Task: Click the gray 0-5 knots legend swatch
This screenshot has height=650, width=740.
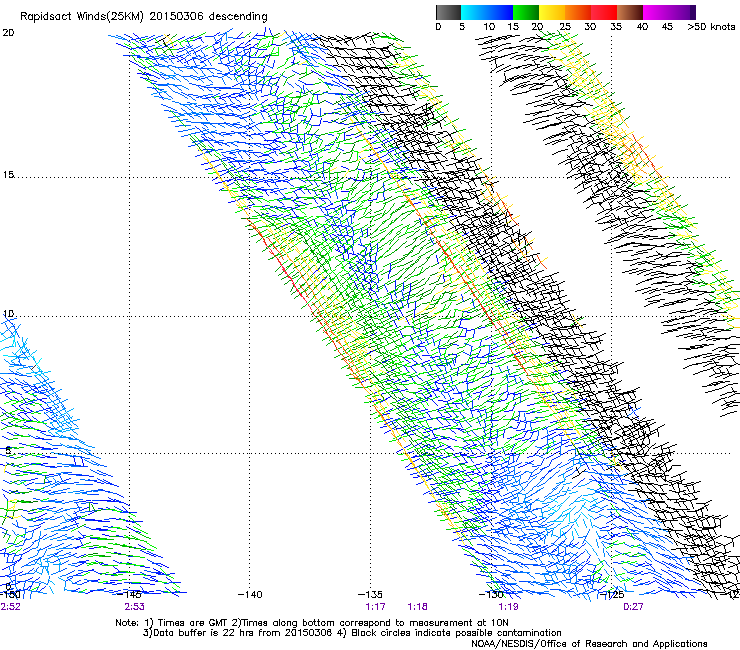Action: tap(448, 12)
